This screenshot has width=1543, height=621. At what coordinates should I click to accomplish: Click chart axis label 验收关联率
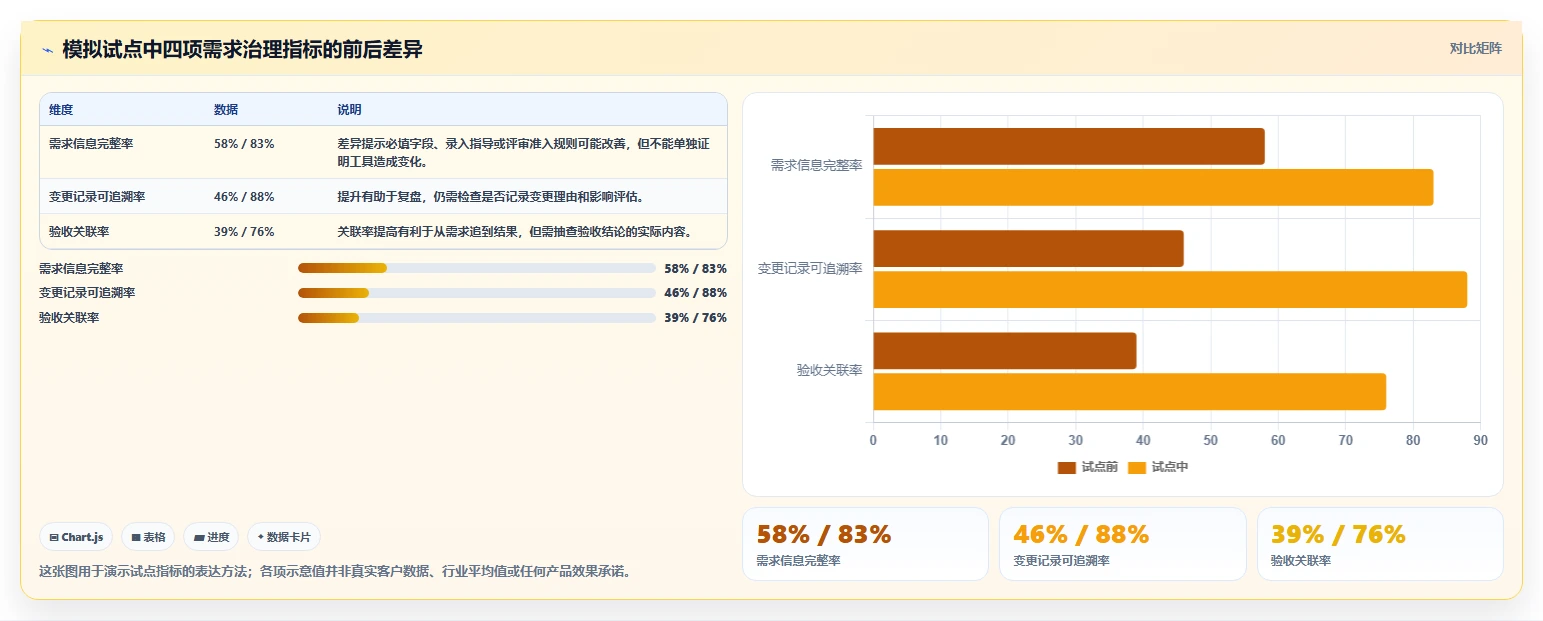point(830,370)
